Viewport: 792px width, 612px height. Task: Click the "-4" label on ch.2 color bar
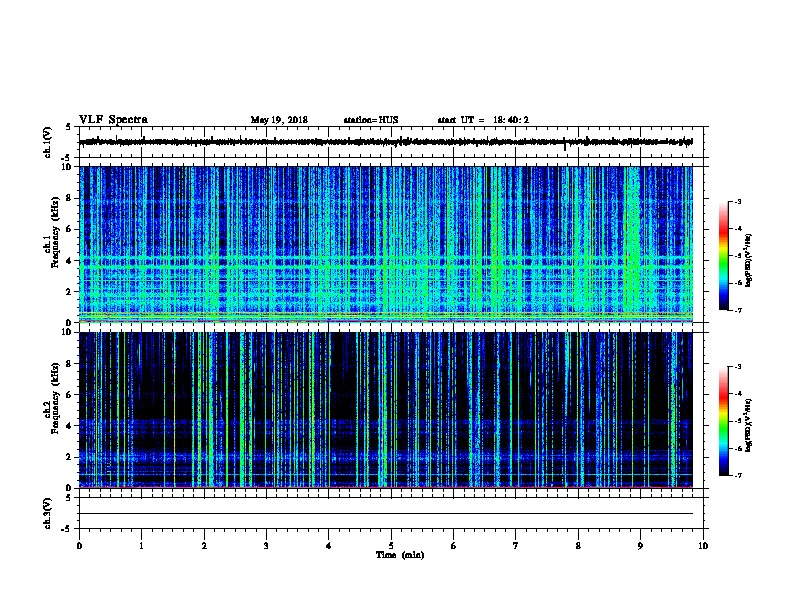point(738,394)
